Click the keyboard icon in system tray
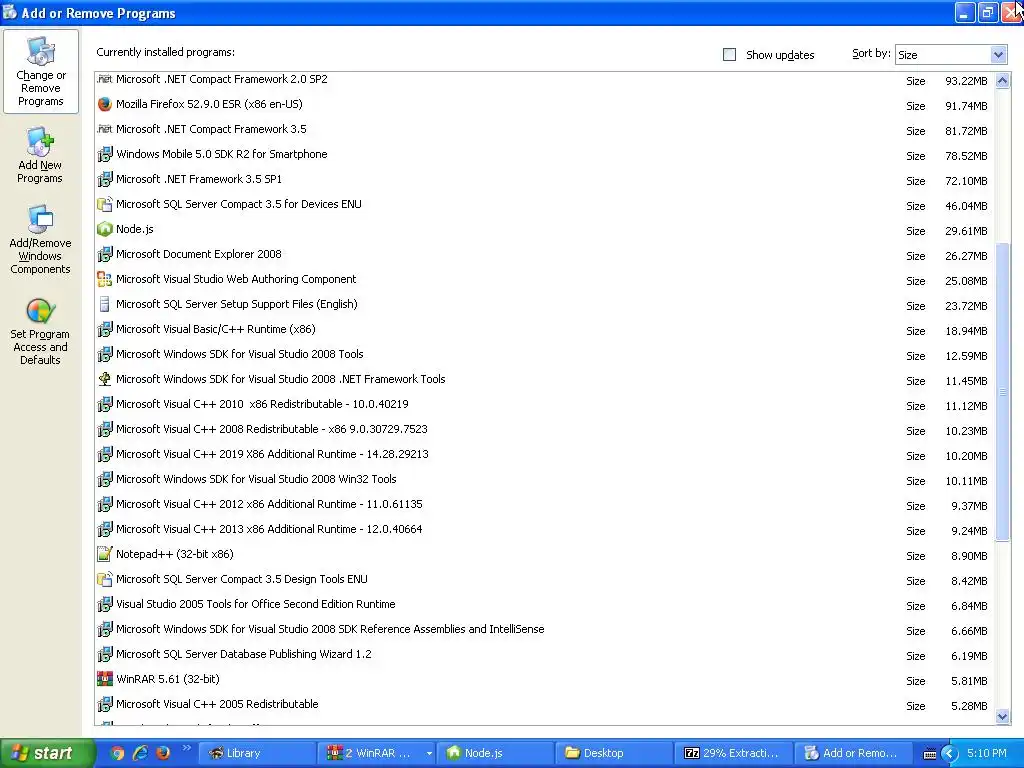The image size is (1024, 768). click(x=929, y=754)
